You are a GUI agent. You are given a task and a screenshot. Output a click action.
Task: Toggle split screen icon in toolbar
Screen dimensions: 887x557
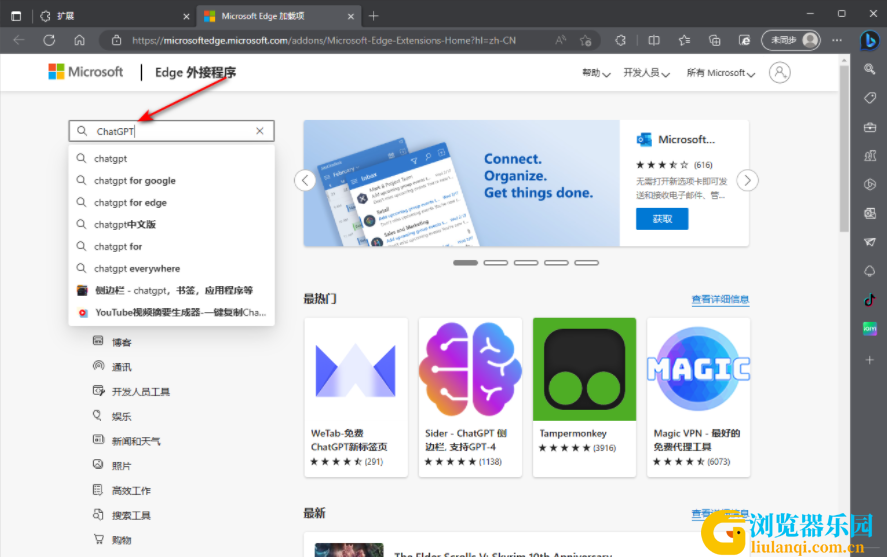pos(654,40)
